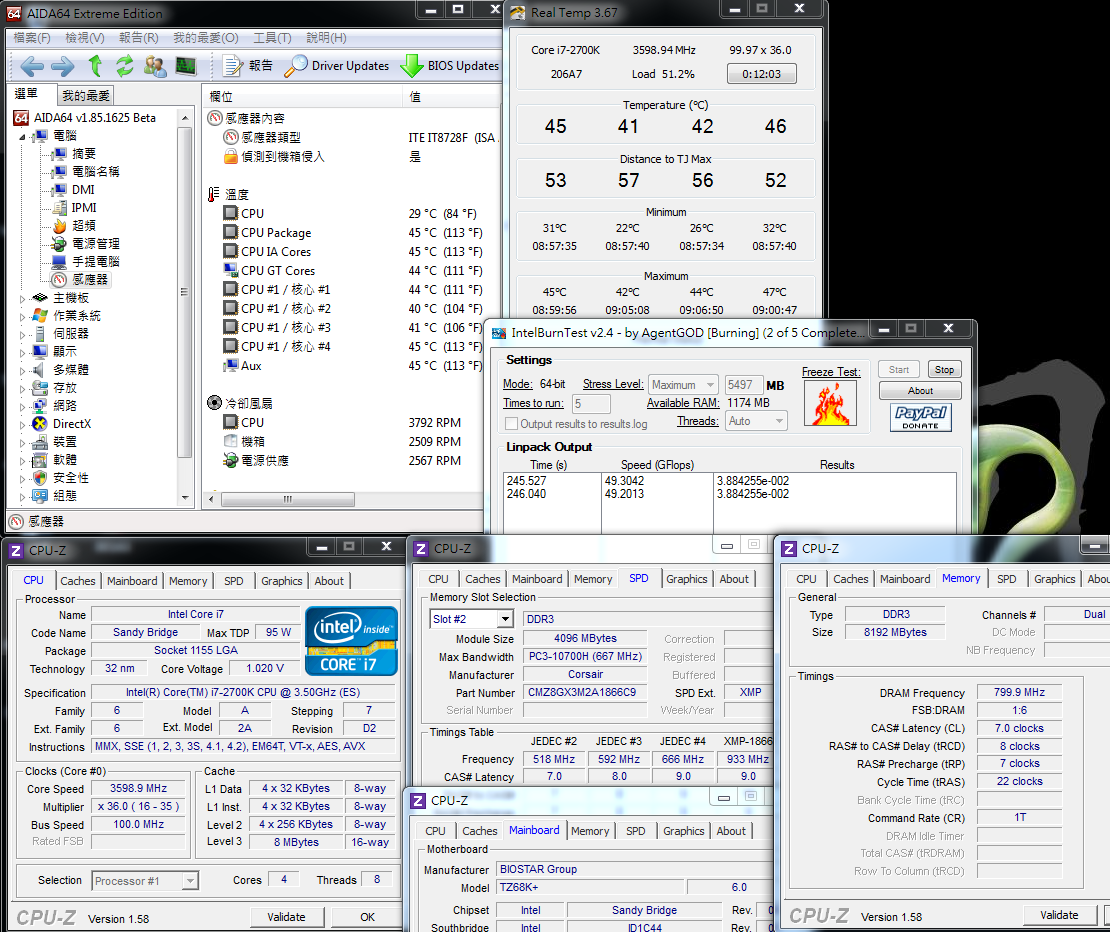This screenshot has height=932, width=1110.
Task: Click the refresh icon in AIDA64 toolbar
Action: coord(125,66)
